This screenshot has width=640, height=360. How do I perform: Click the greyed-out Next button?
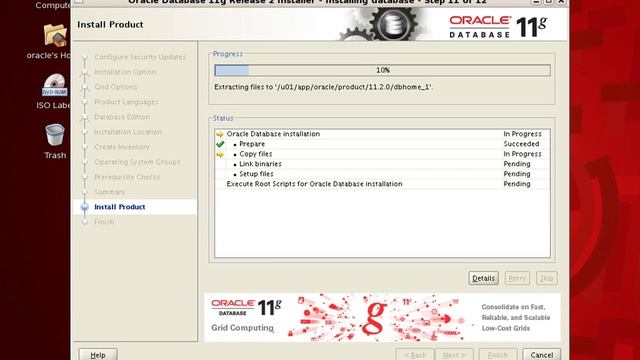pos(454,355)
